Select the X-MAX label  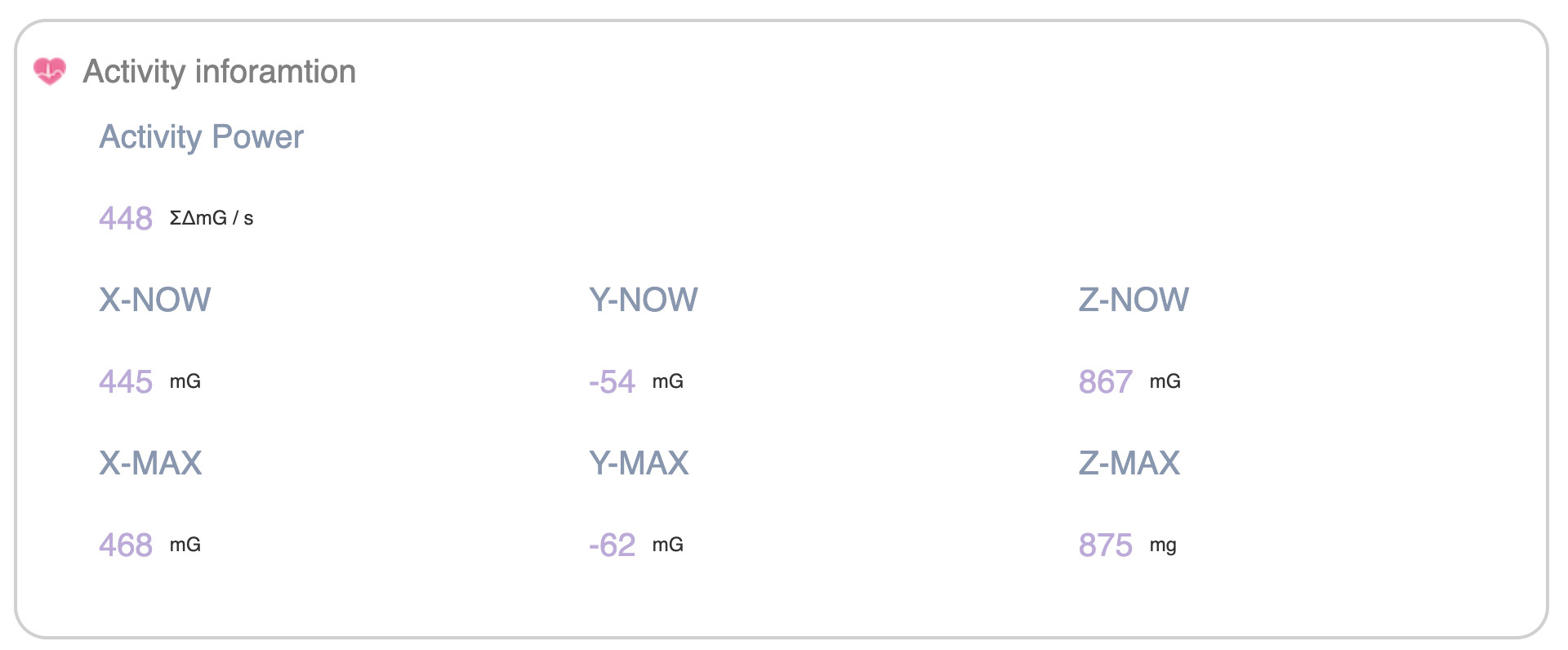[150, 464]
